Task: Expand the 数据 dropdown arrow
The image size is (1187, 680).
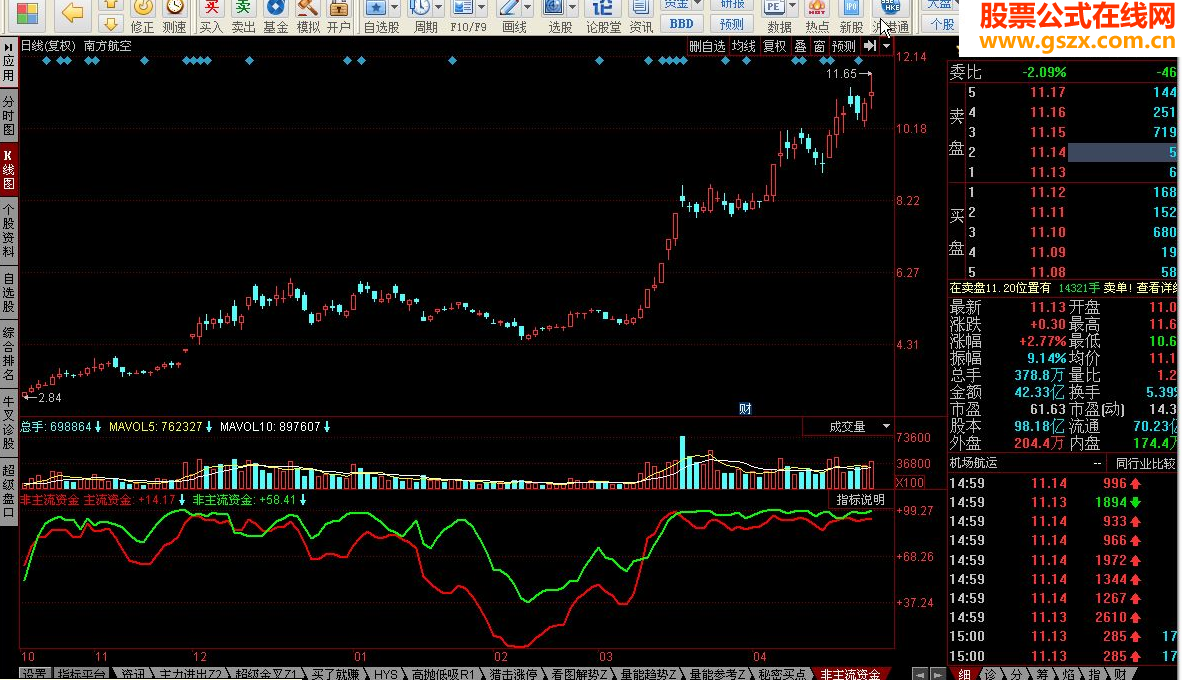Action: [x=793, y=8]
